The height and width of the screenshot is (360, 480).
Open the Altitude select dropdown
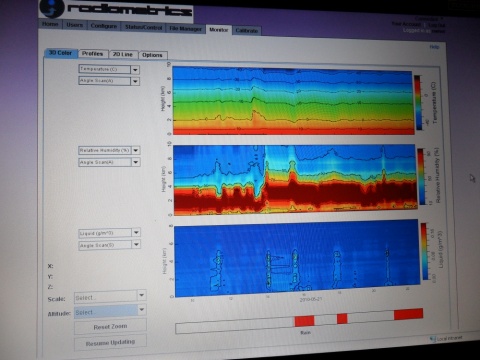point(110,311)
